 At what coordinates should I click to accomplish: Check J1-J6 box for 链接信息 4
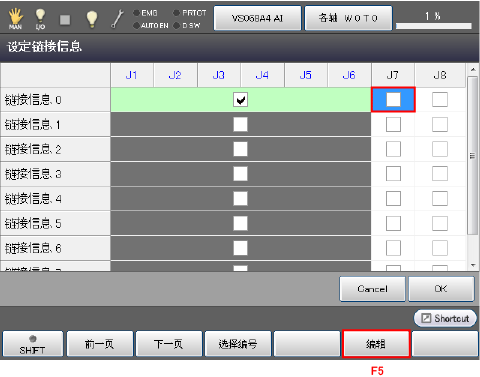point(240,199)
